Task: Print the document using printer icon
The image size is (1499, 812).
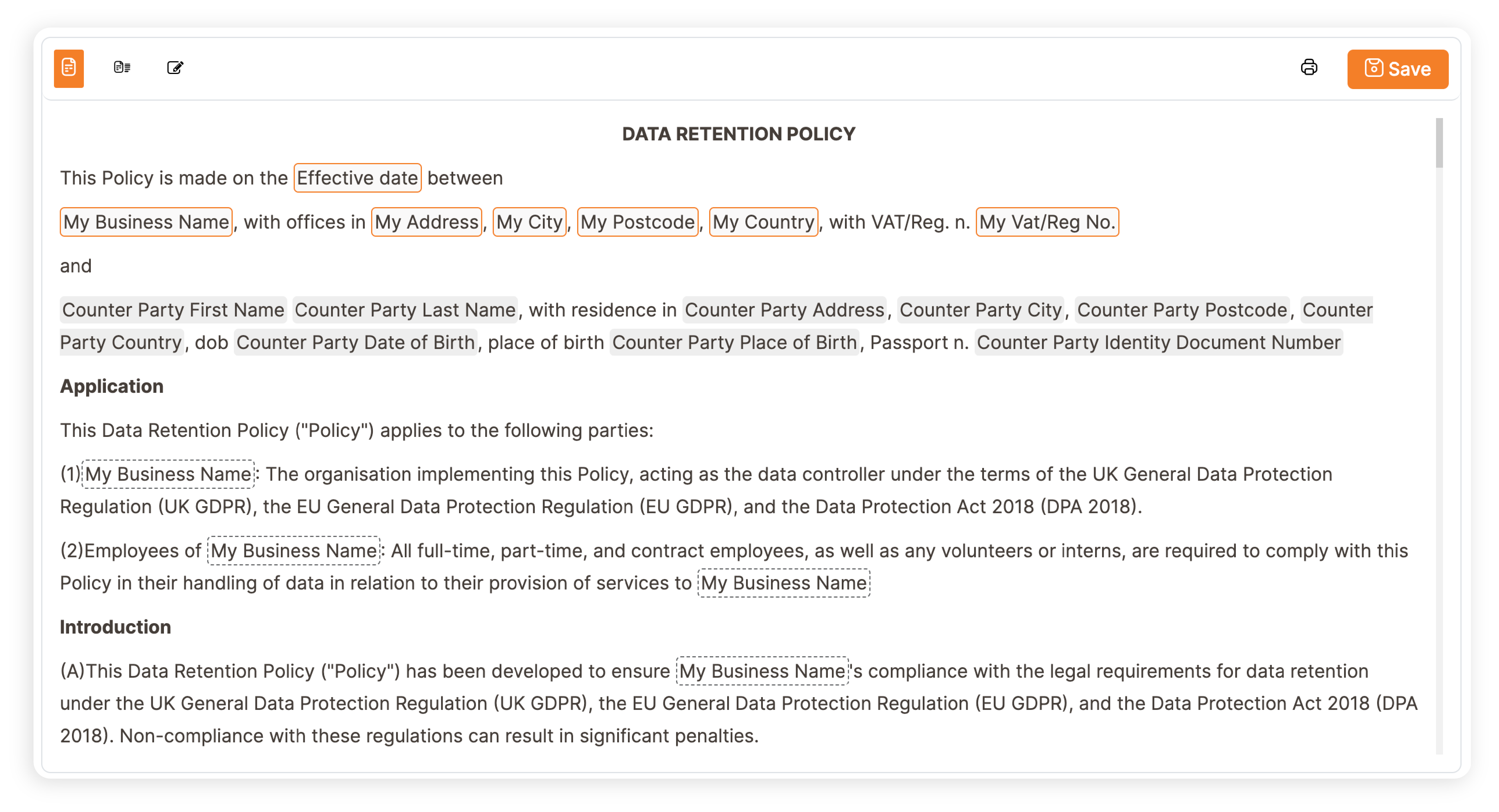Action: click(x=1308, y=68)
